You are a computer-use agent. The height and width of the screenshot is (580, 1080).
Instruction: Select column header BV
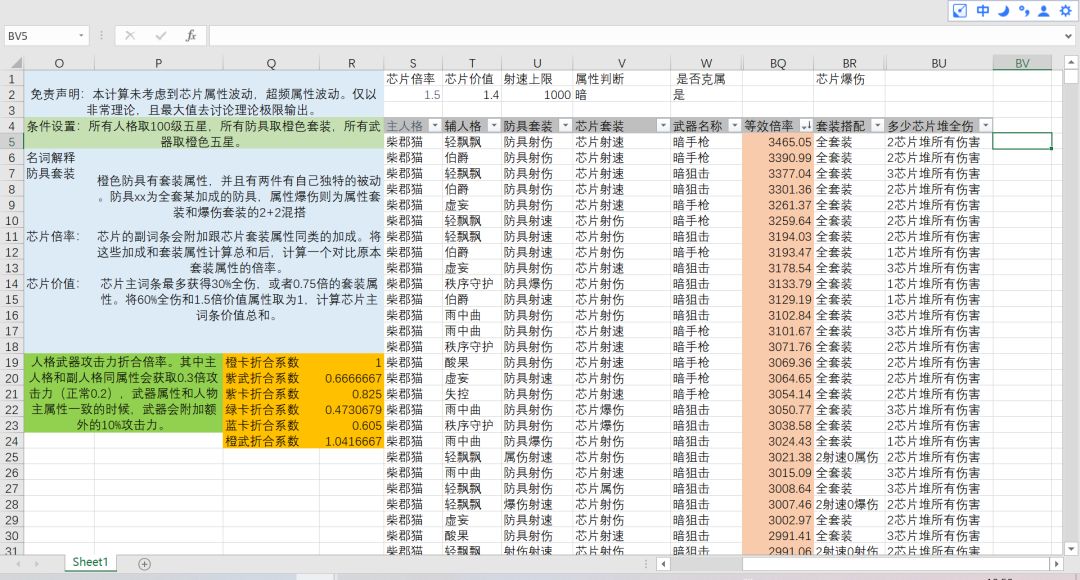coord(1022,63)
